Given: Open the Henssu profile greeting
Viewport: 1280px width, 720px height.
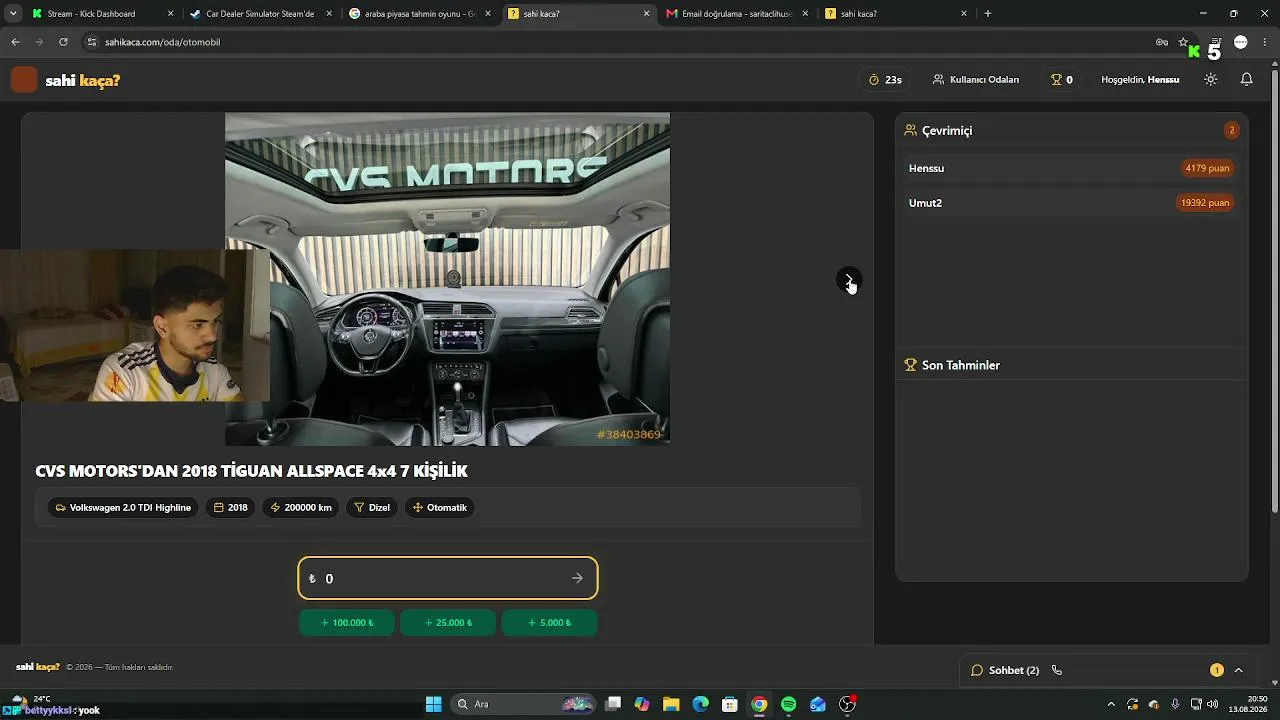Looking at the screenshot, I should pyautogui.click(x=1140, y=80).
